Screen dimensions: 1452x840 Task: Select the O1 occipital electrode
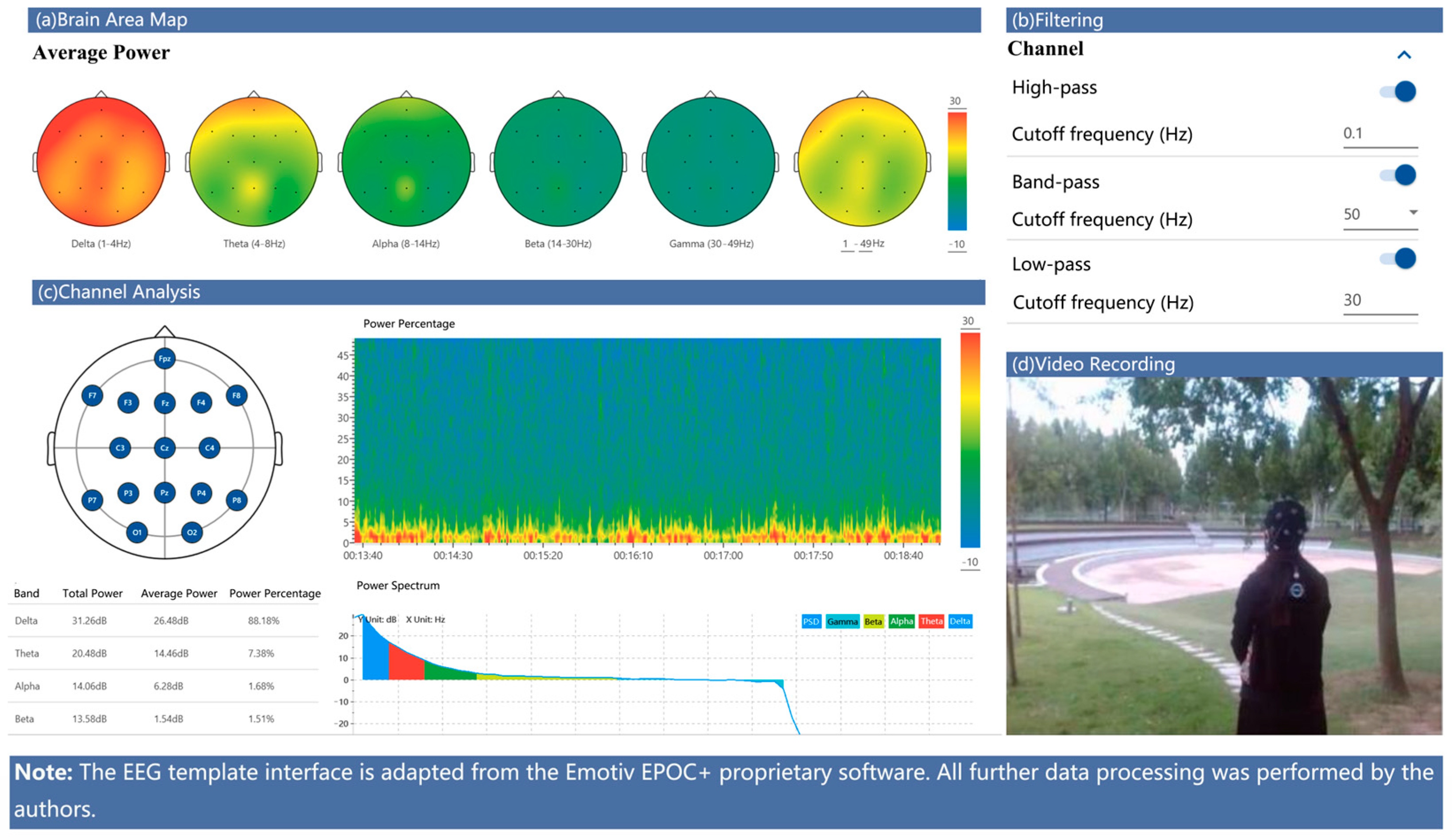(x=137, y=532)
